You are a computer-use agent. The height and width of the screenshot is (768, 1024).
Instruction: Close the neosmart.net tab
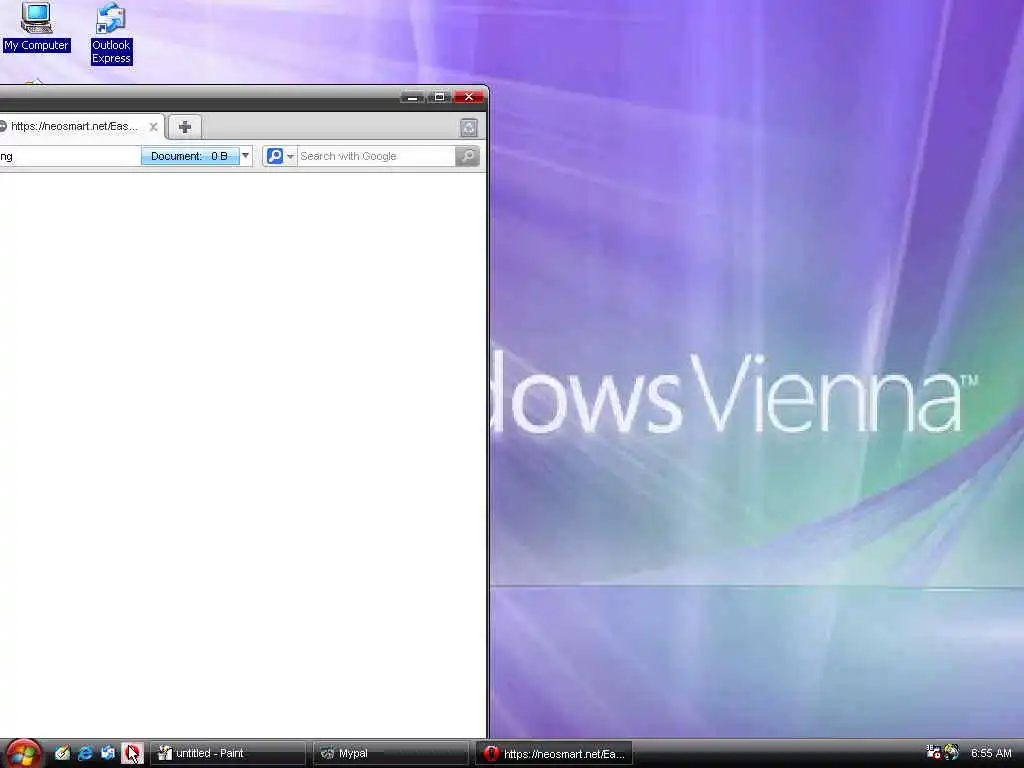pos(153,127)
